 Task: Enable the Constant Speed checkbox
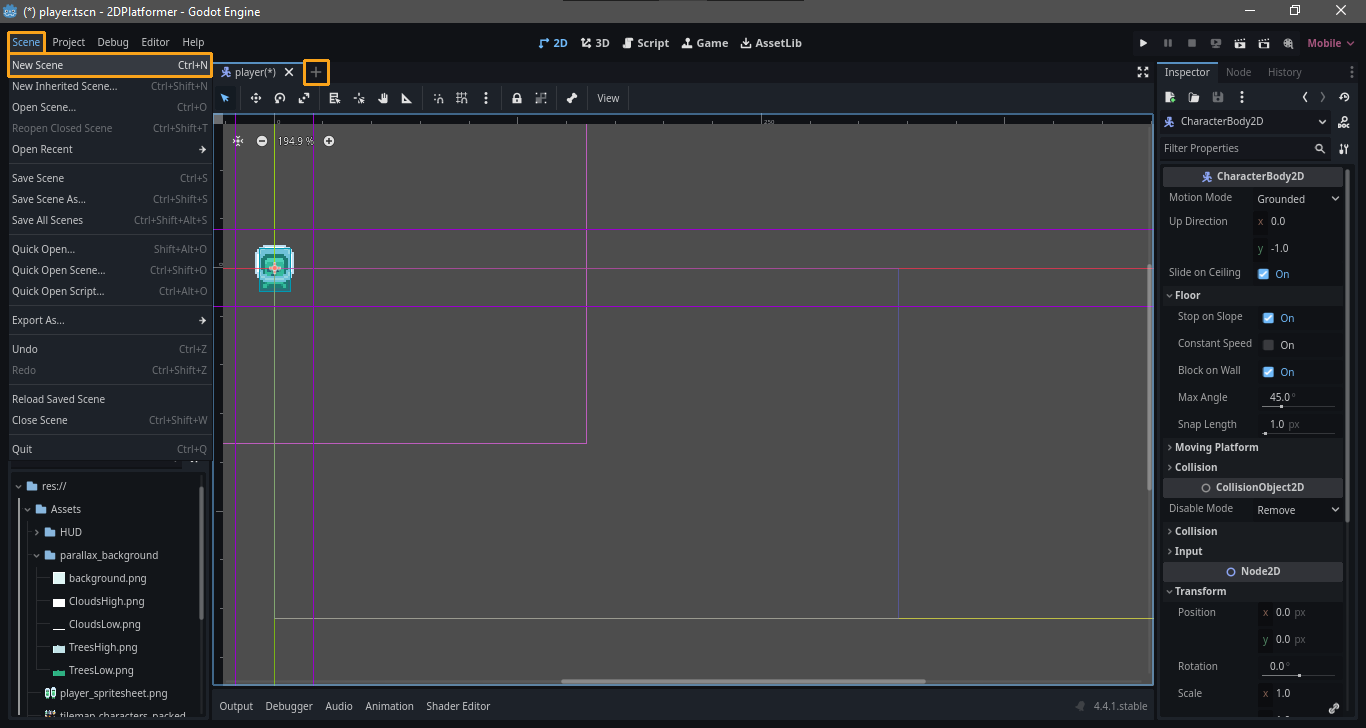[x=1268, y=345]
